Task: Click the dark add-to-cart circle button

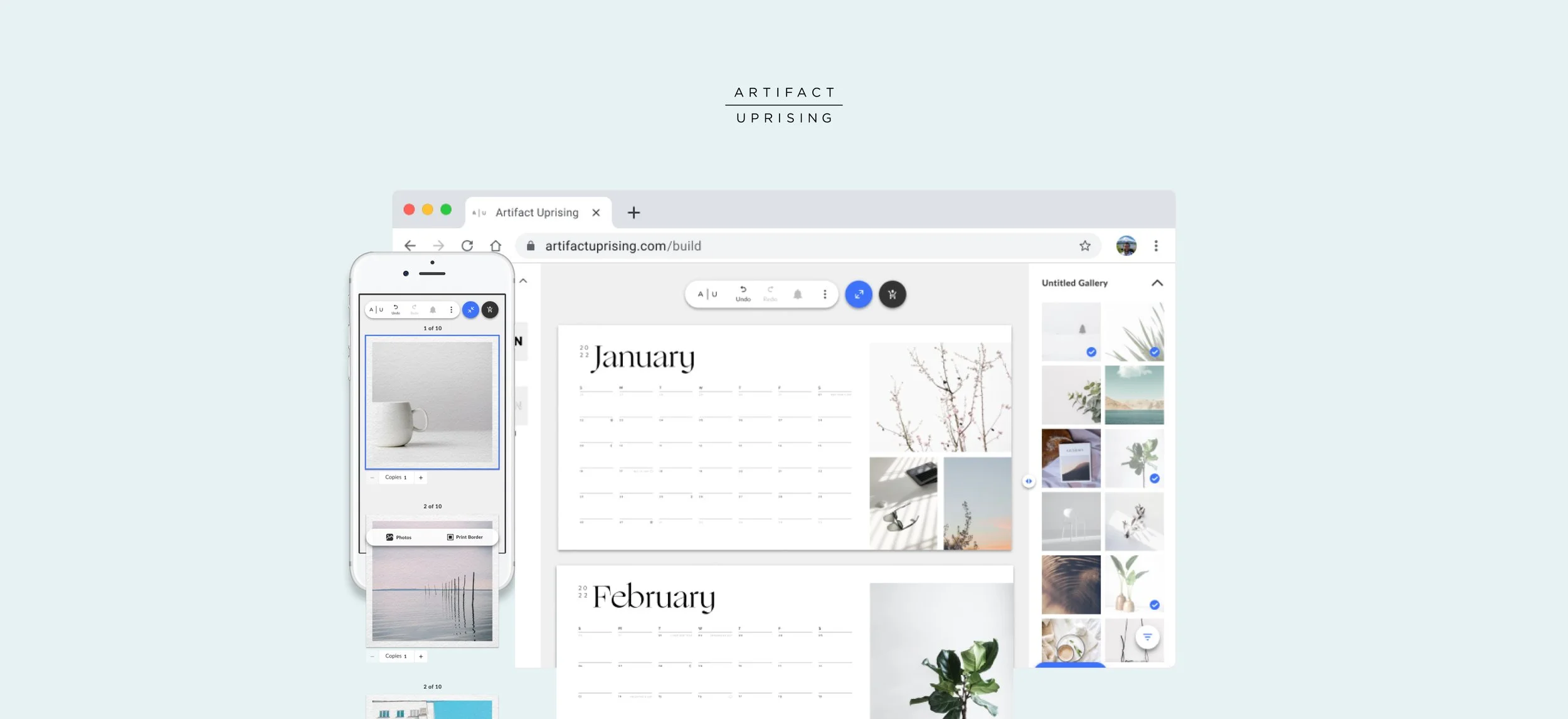Action: 892,294
